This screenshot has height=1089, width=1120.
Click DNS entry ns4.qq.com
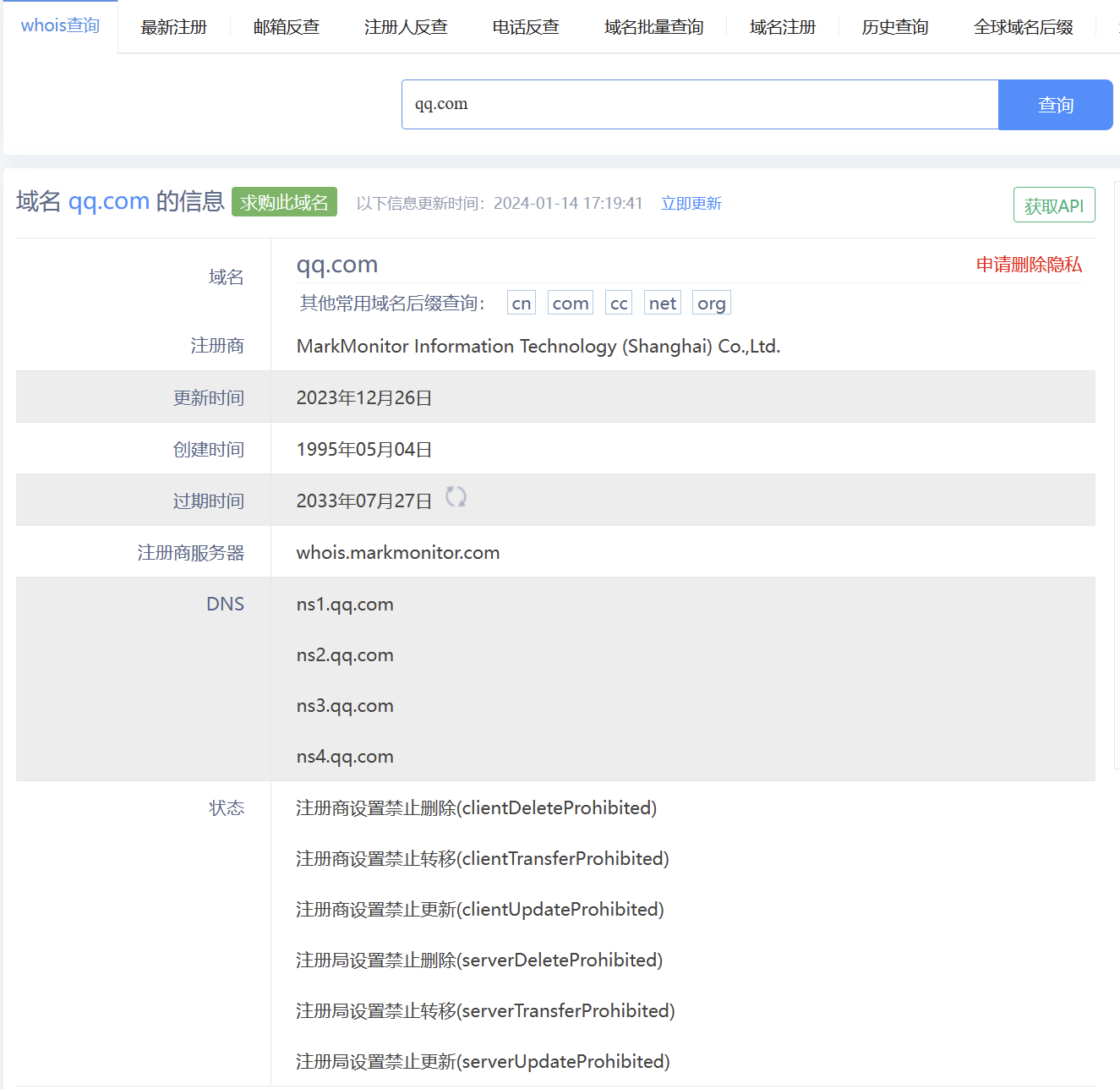pos(345,757)
